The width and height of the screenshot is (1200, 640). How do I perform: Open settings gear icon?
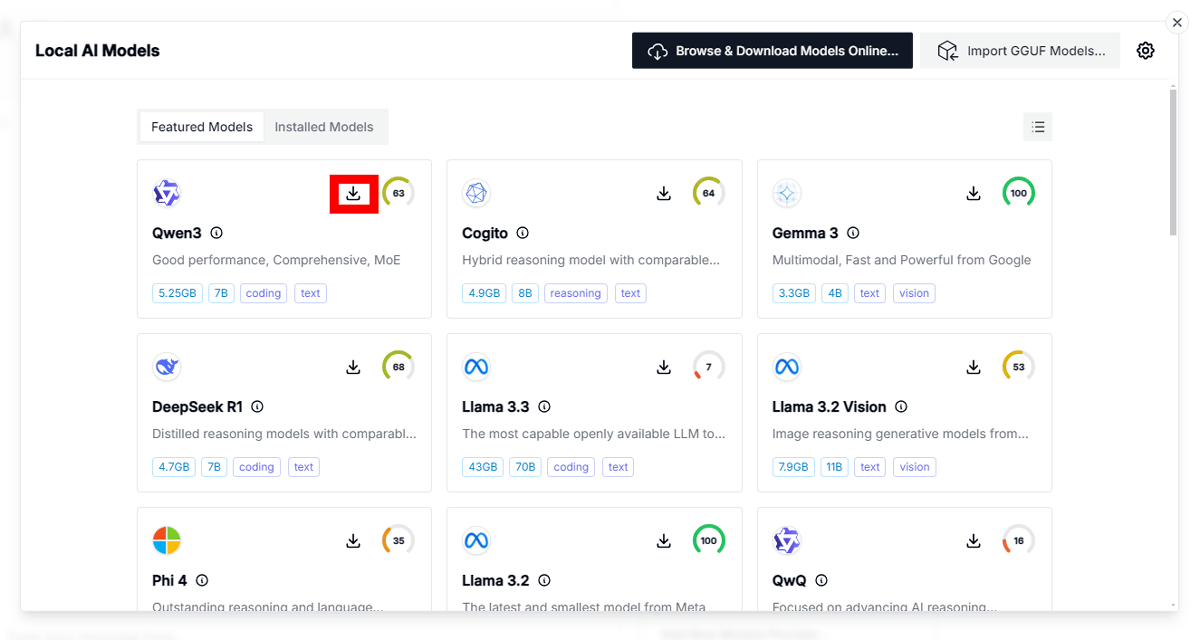click(x=1146, y=50)
